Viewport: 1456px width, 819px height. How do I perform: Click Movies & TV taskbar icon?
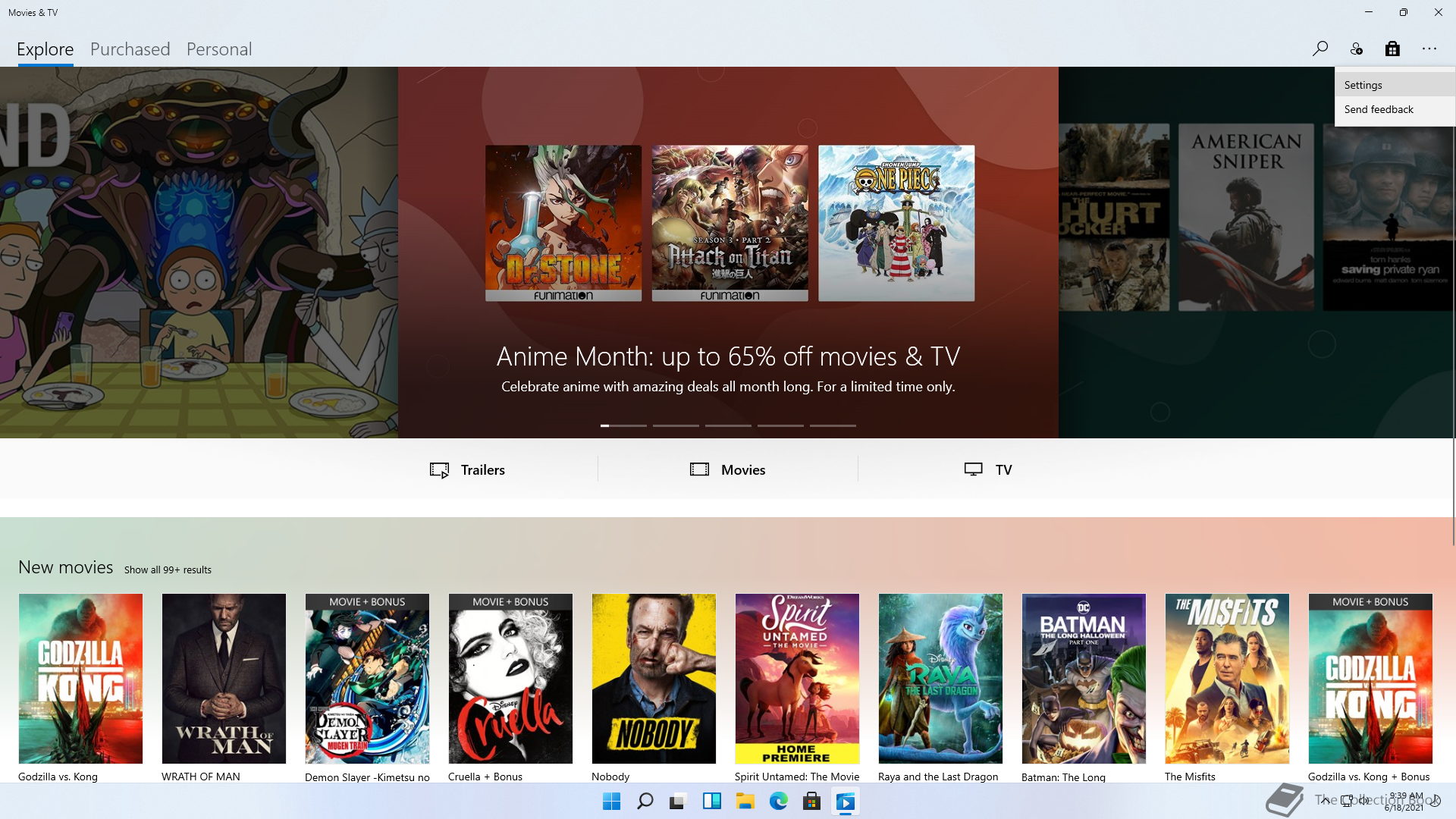tap(846, 802)
